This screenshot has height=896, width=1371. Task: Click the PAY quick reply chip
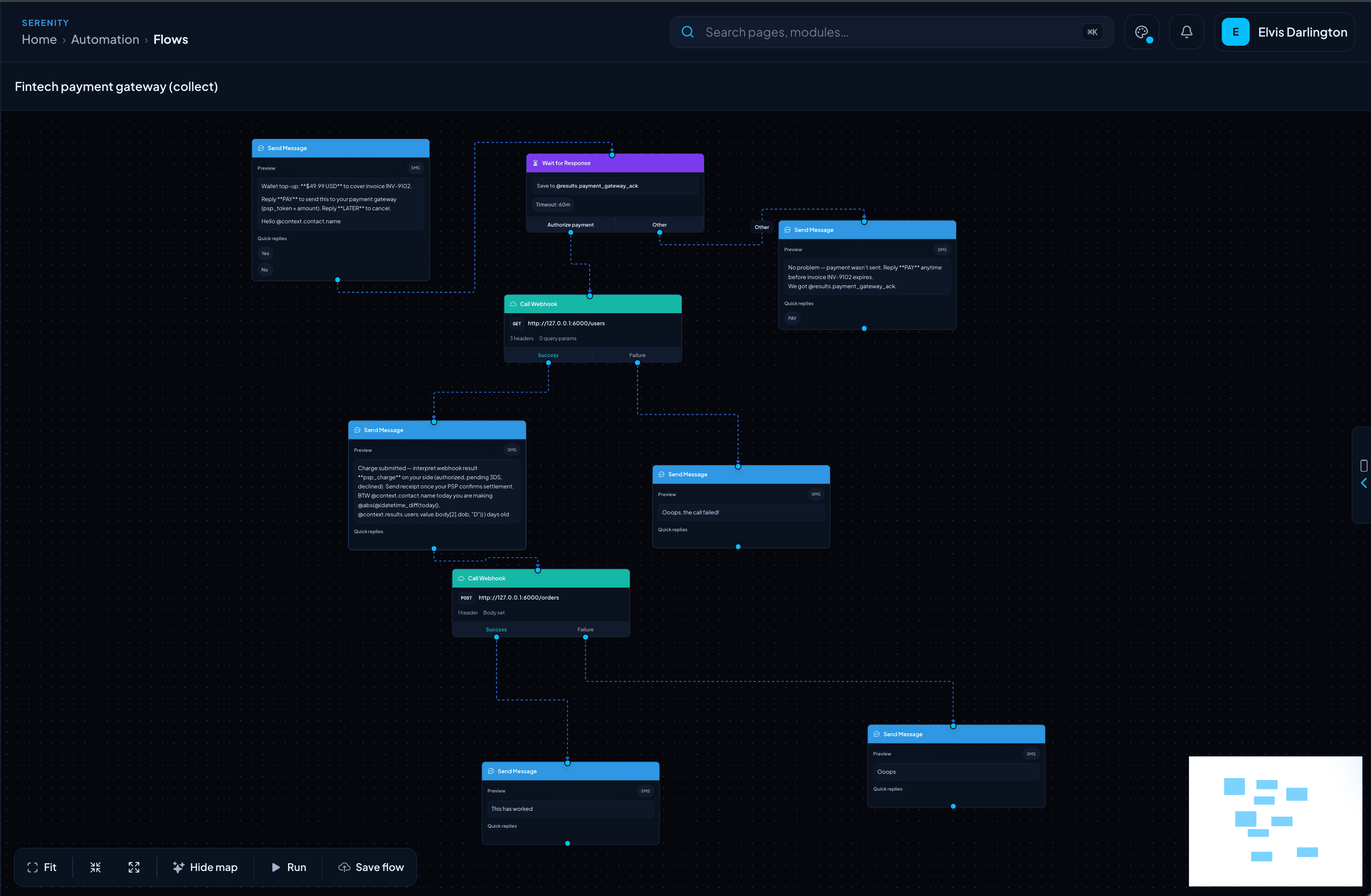(792, 319)
